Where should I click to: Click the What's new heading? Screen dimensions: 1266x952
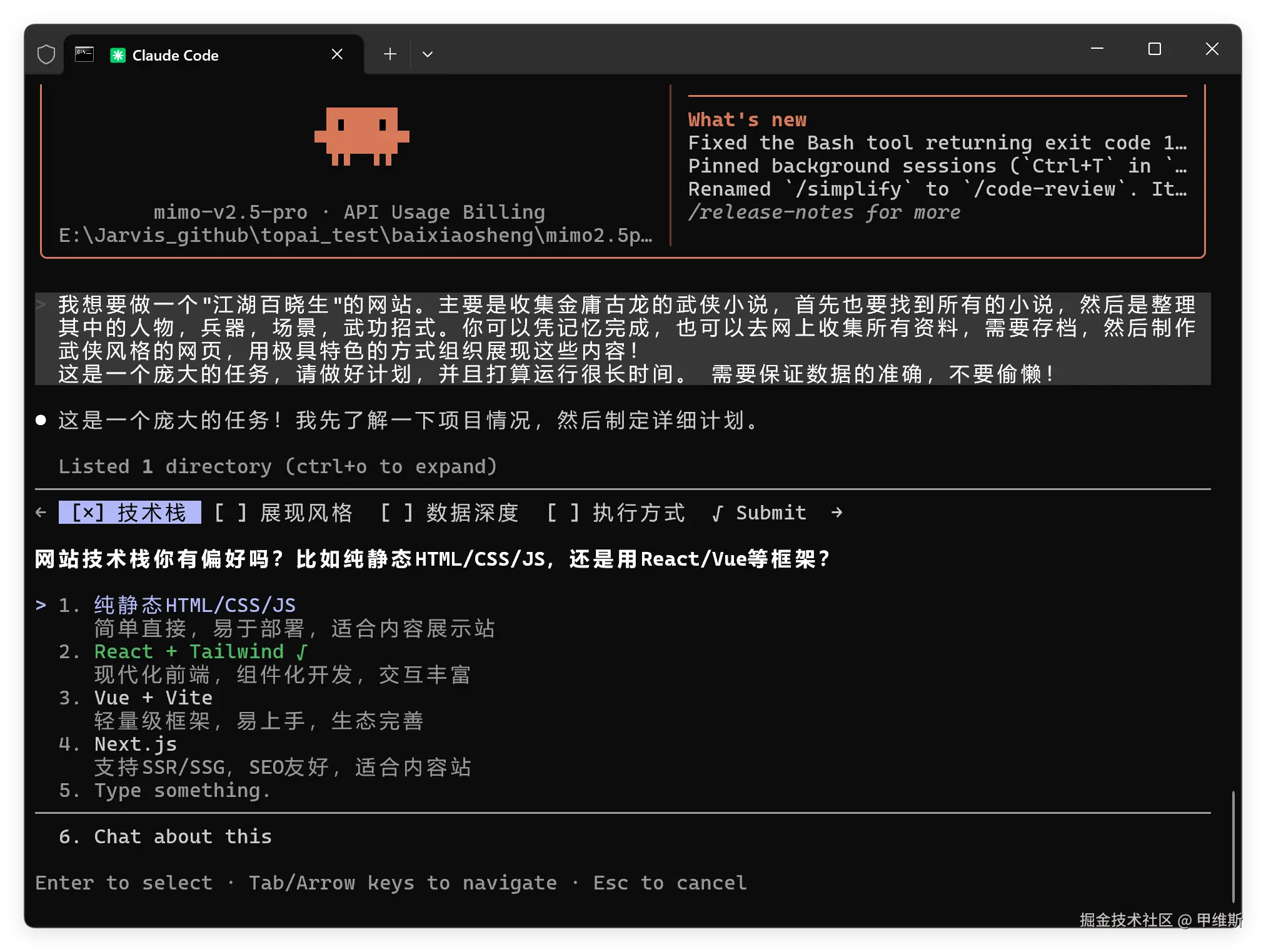(747, 119)
